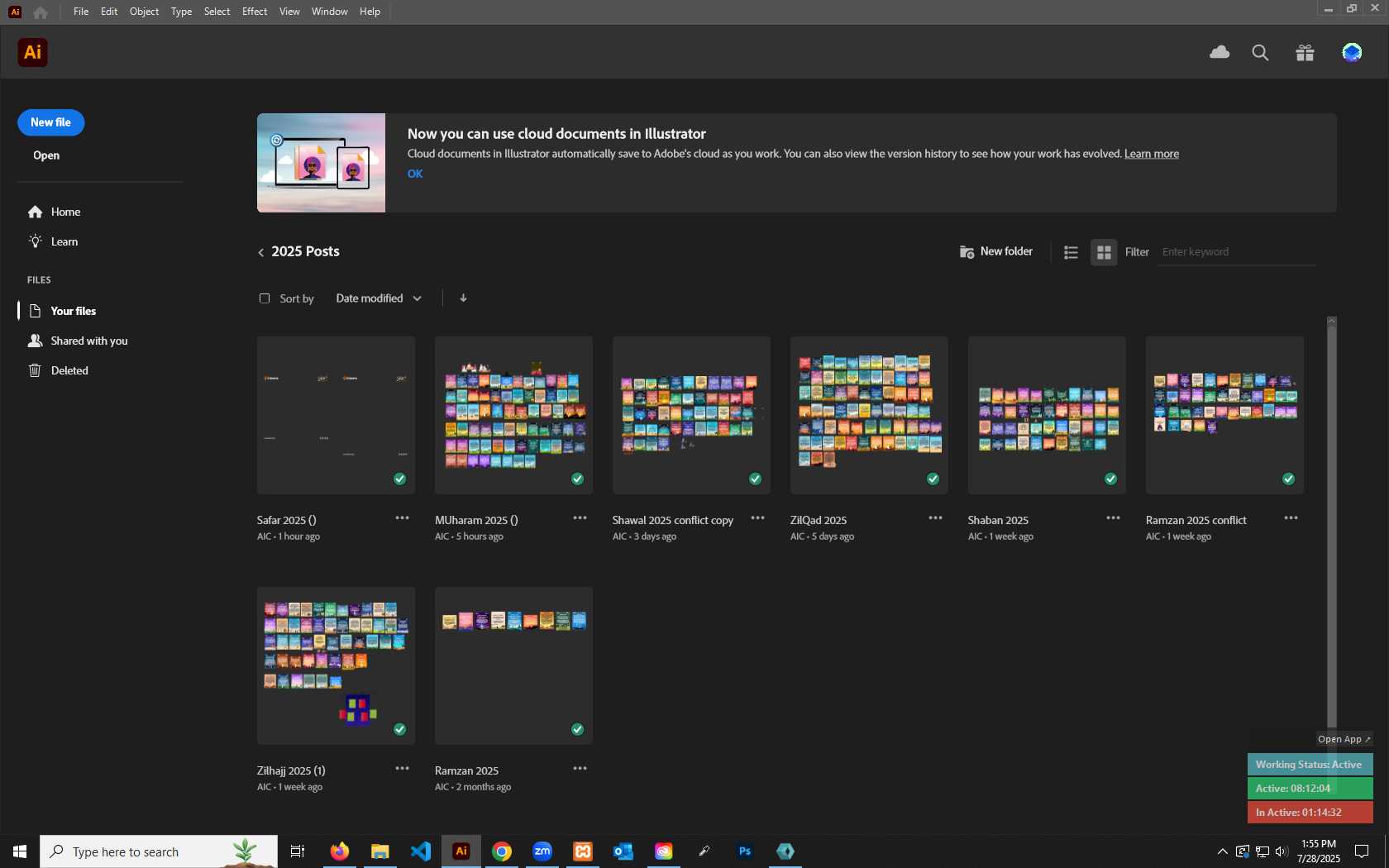This screenshot has height=868, width=1389.
Task: Open Google Chrome from taskbar
Action: pos(501,851)
